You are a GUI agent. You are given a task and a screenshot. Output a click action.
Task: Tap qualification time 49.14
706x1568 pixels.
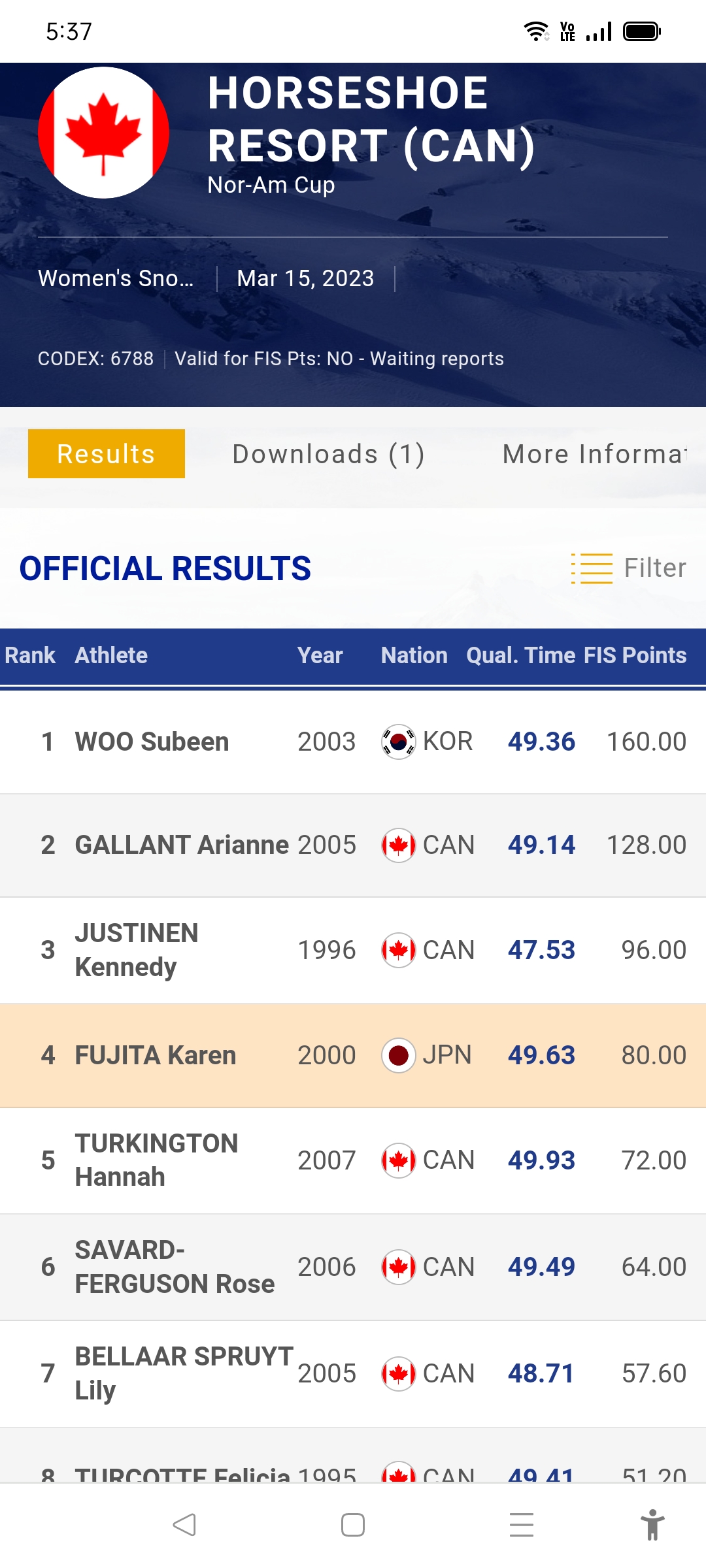pyautogui.click(x=541, y=845)
